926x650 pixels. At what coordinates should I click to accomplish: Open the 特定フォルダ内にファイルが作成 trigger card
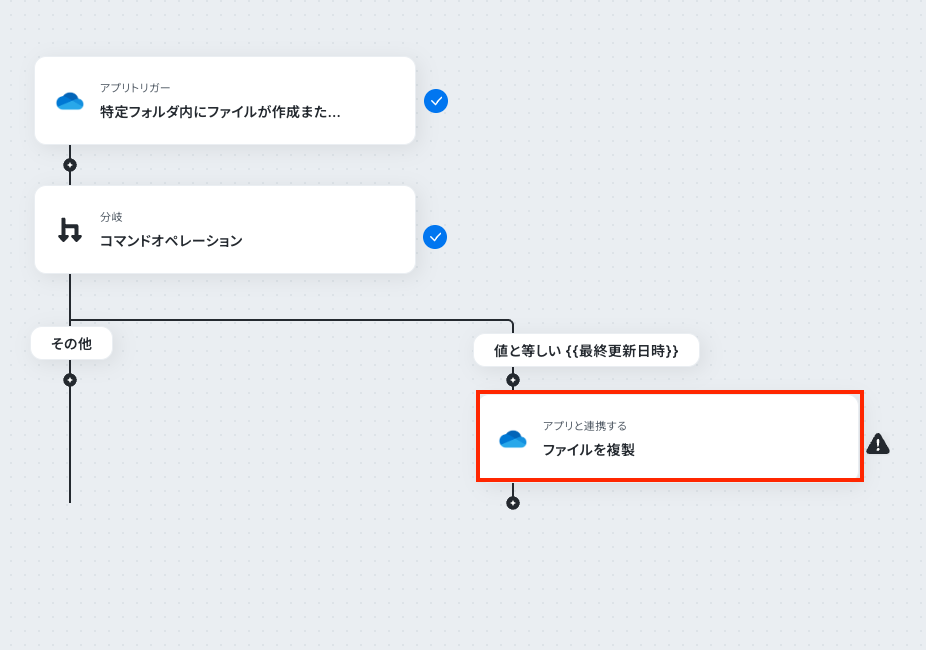pos(225,101)
